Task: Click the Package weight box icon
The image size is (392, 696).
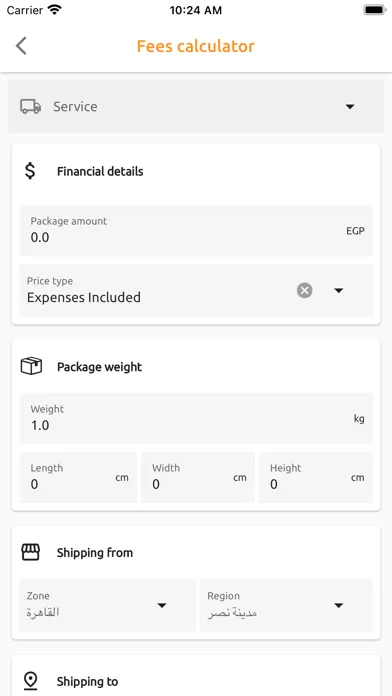Action: coord(31,367)
